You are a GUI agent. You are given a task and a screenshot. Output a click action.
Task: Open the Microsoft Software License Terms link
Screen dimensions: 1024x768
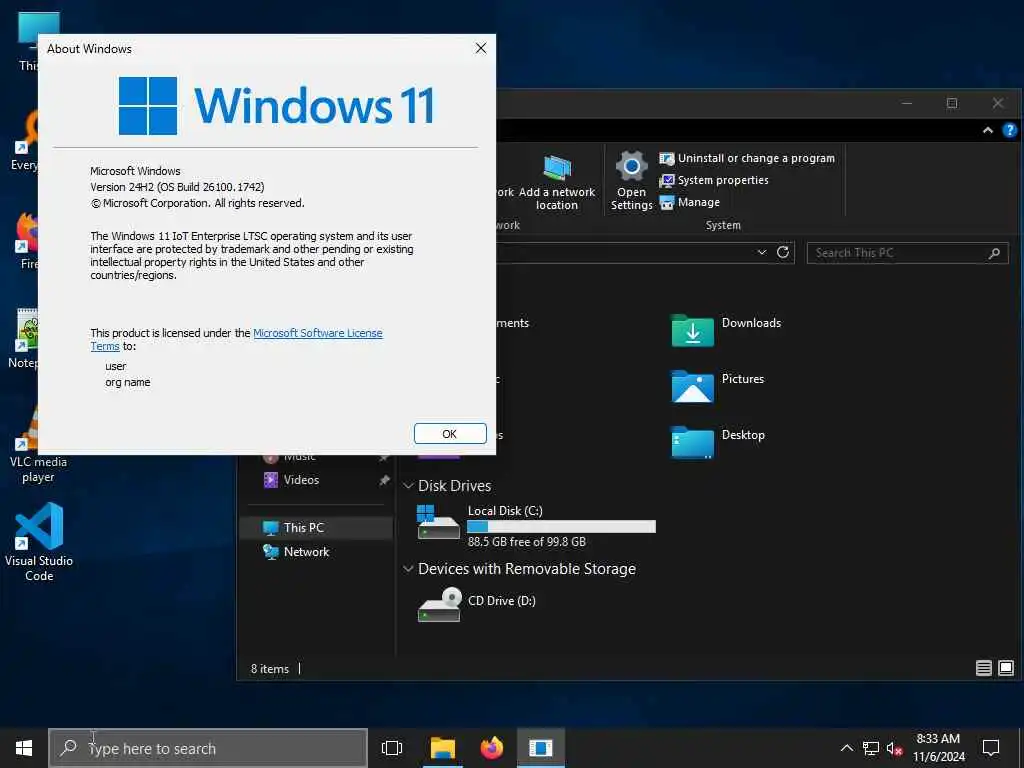pos(317,333)
